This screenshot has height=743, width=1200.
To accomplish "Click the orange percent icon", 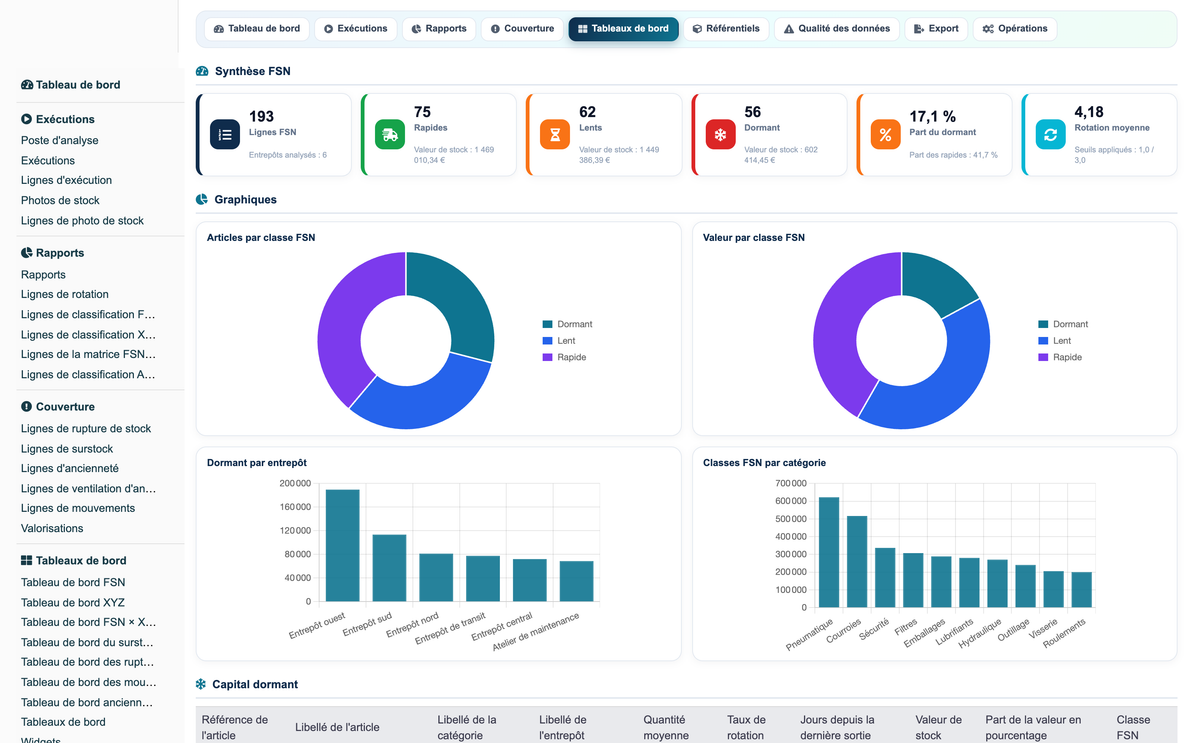I will 885,135.
